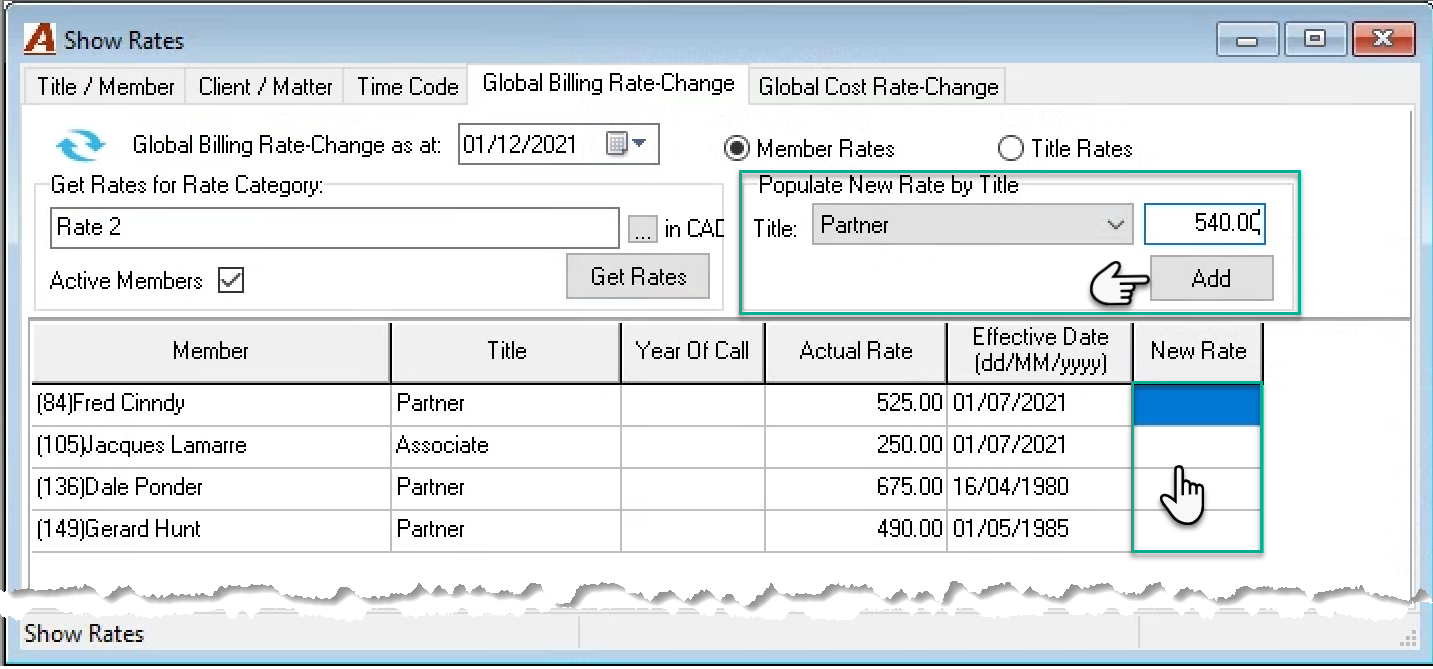
Task: Click the Title column header
Action: pyautogui.click(x=506, y=351)
